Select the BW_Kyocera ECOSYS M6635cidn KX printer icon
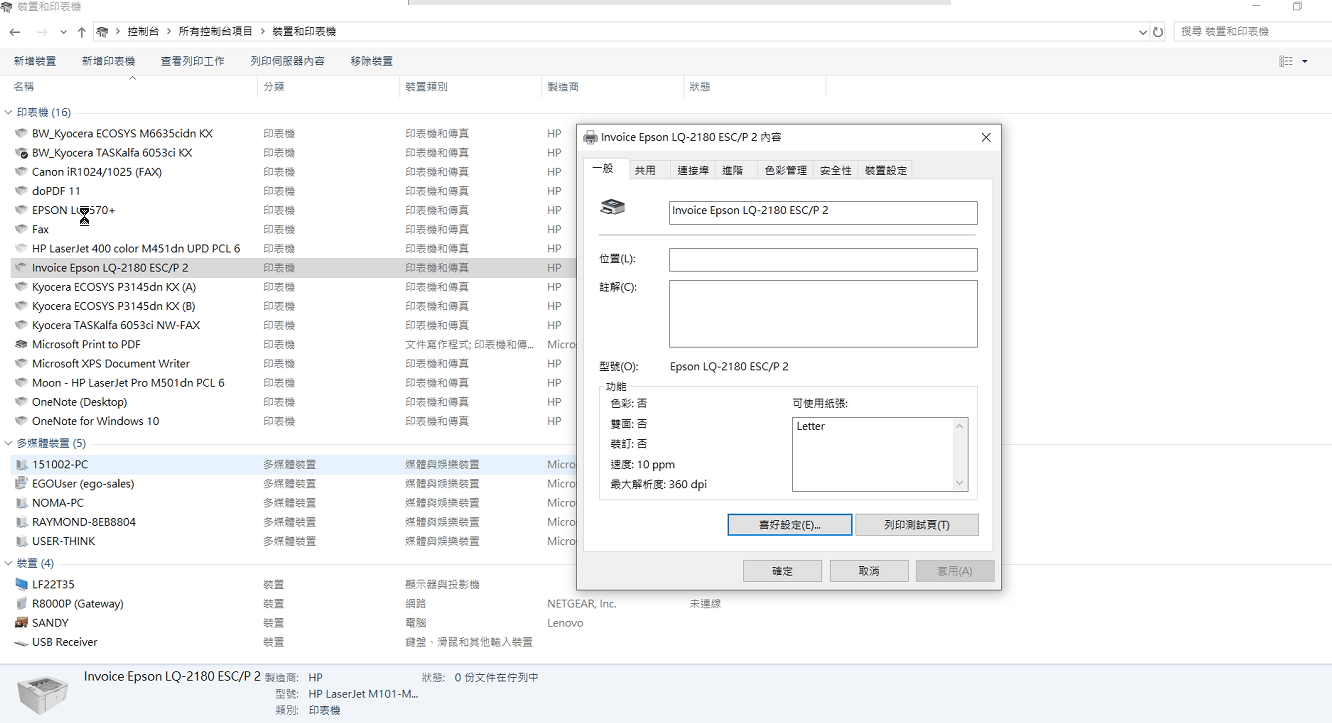The height and width of the screenshot is (723, 1332). pyautogui.click(x=22, y=133)
